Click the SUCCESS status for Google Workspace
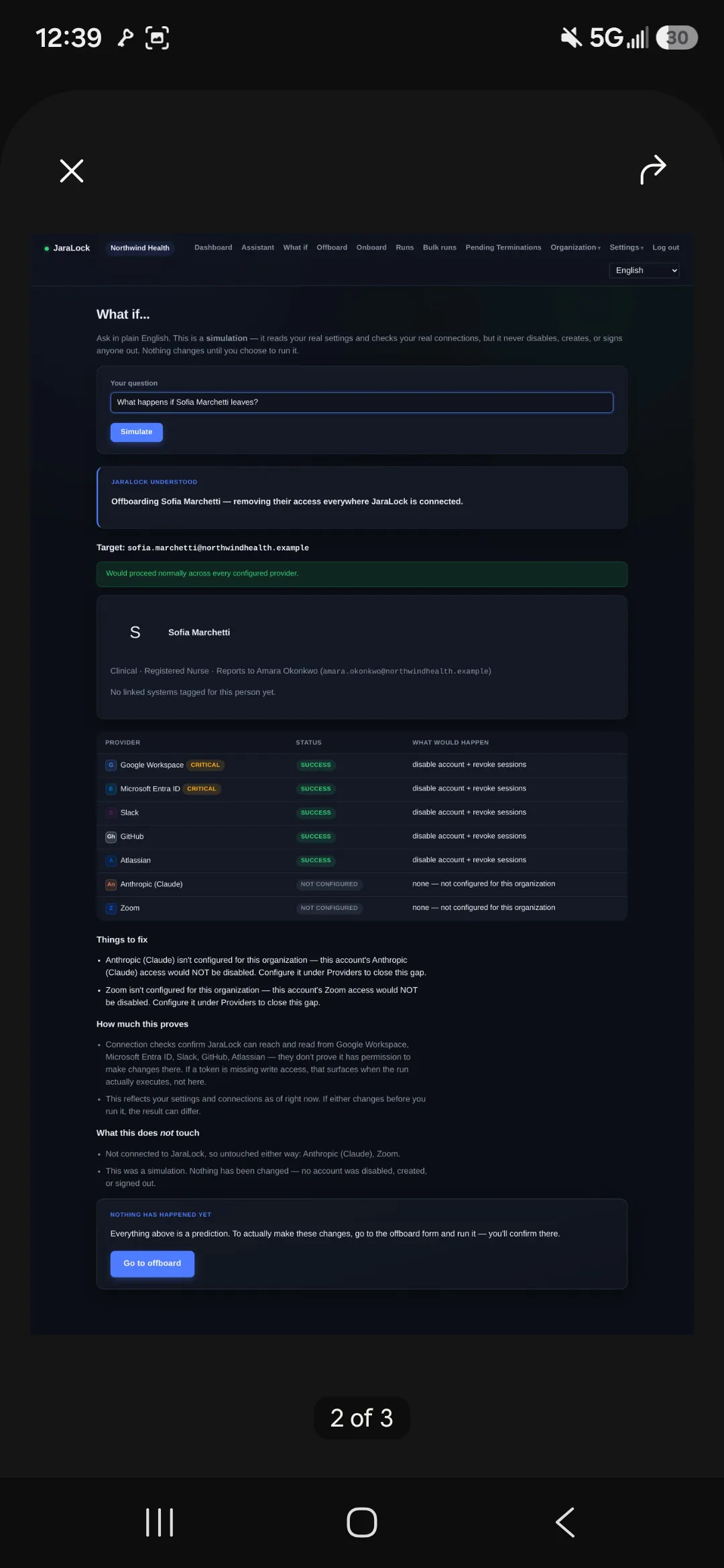This screenshot has width=724, height=1568. pos(316,765)
